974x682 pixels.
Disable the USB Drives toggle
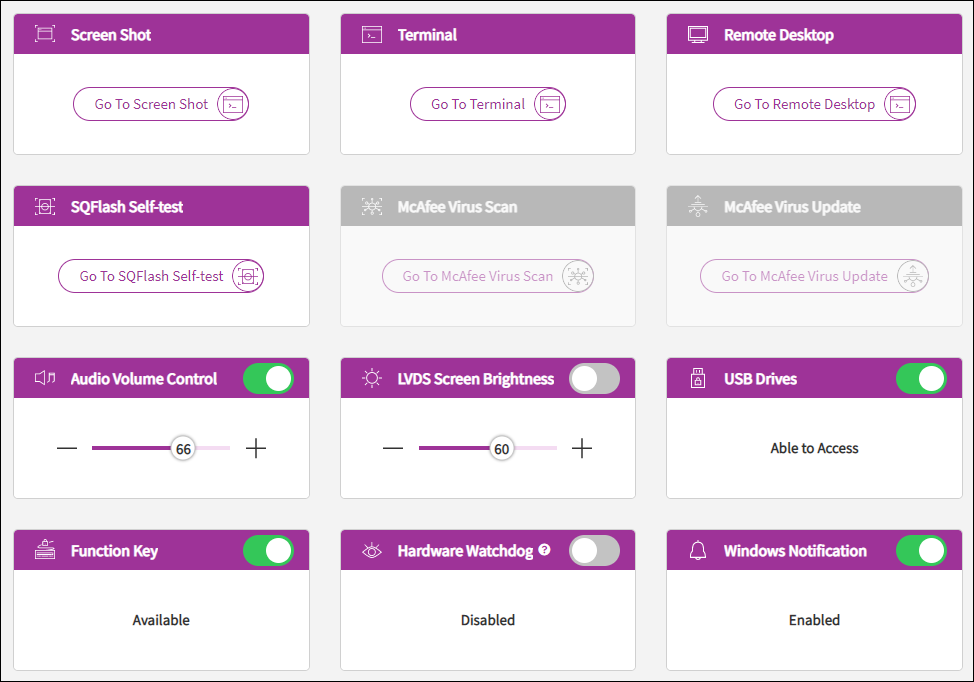(x=920, y=379)
